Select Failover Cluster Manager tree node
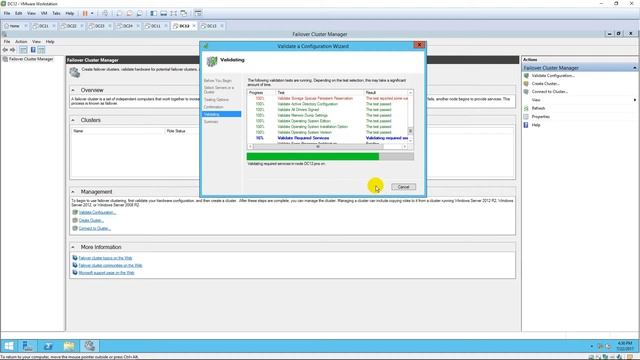The image size is (640, 360). [31, 59]
